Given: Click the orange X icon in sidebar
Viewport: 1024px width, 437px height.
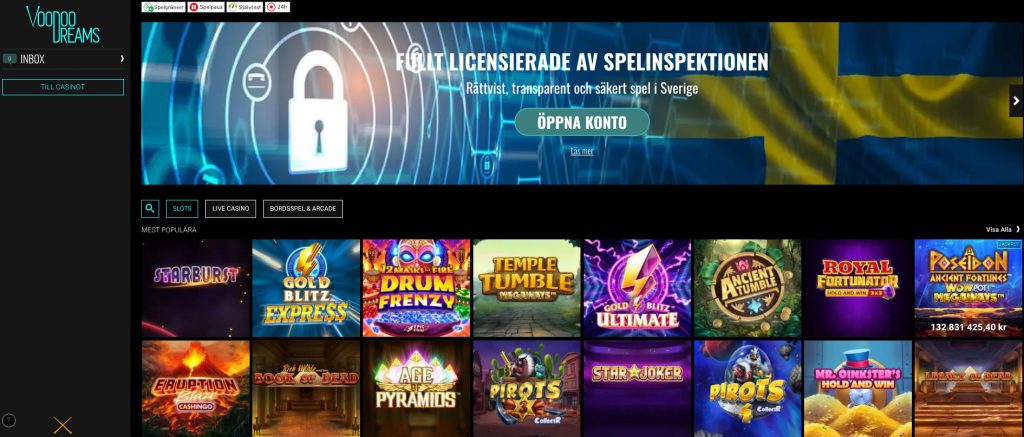Looking at the screenshot, I should pos(63,425).
